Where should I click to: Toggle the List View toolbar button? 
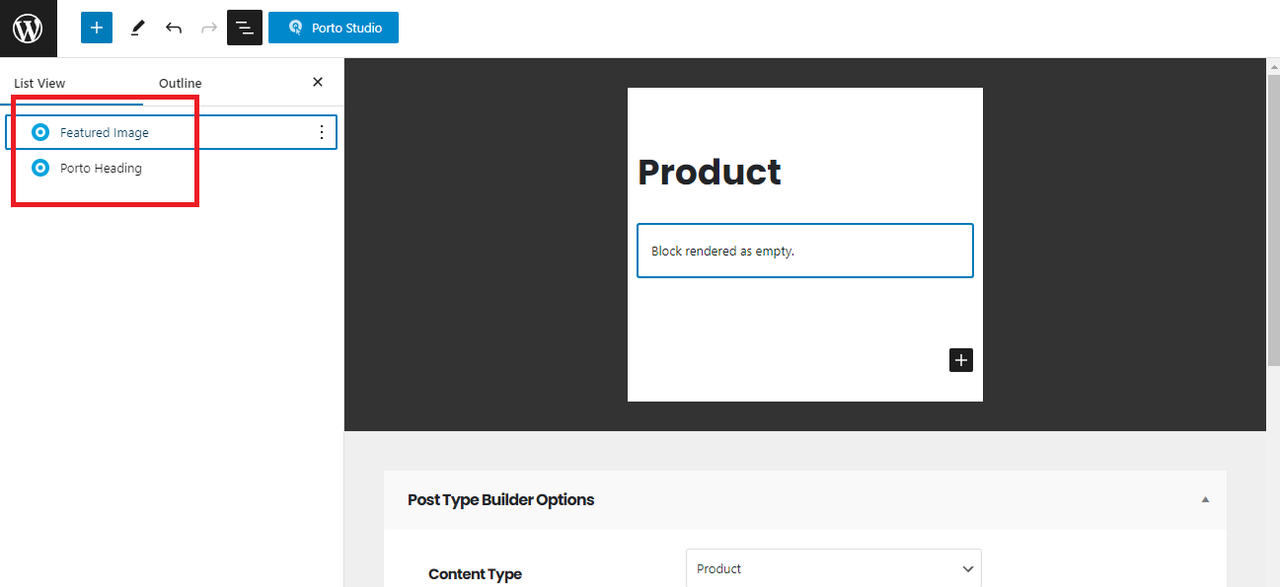click(x=245, y=28)
